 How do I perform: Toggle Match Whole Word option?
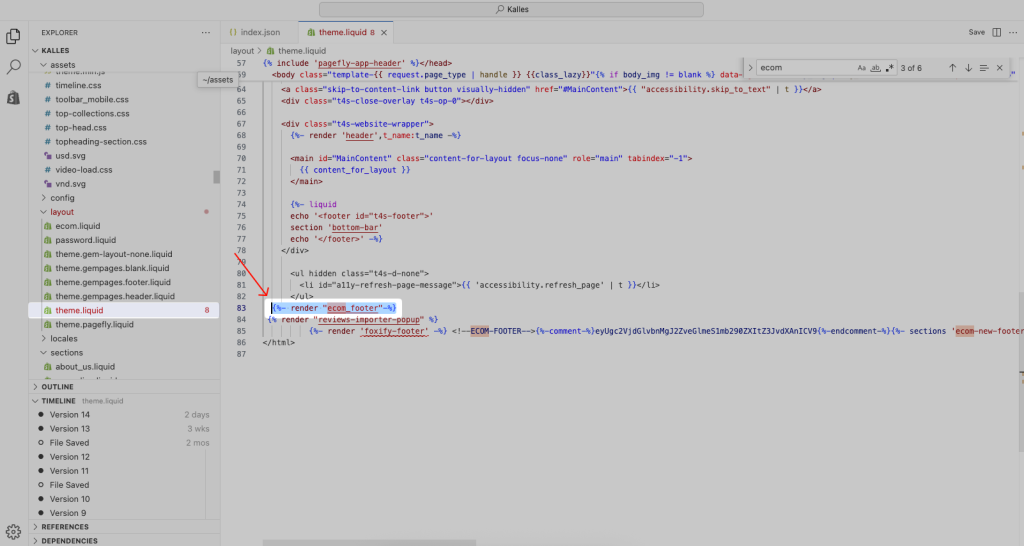(876, 68)
